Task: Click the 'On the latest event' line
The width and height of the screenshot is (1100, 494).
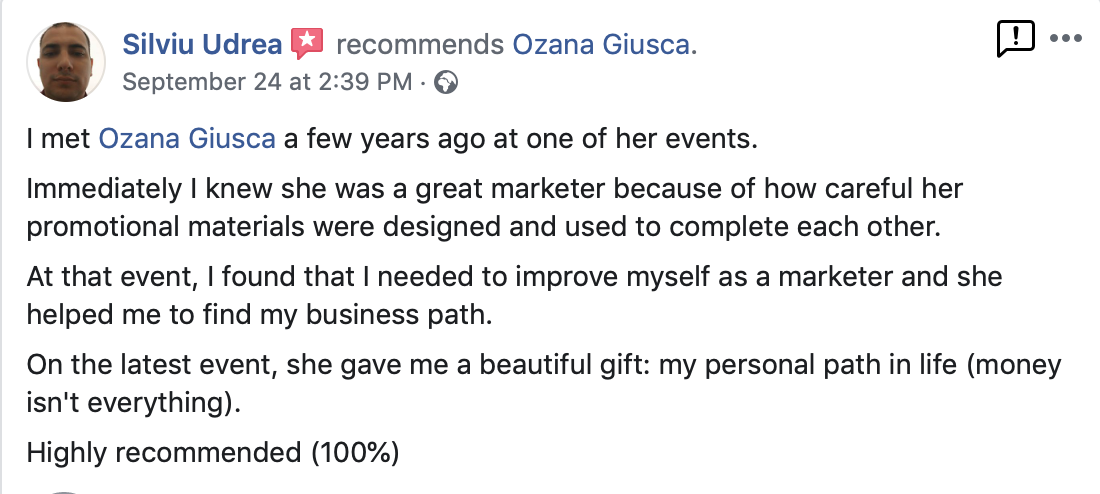Action: click(543, 364)
